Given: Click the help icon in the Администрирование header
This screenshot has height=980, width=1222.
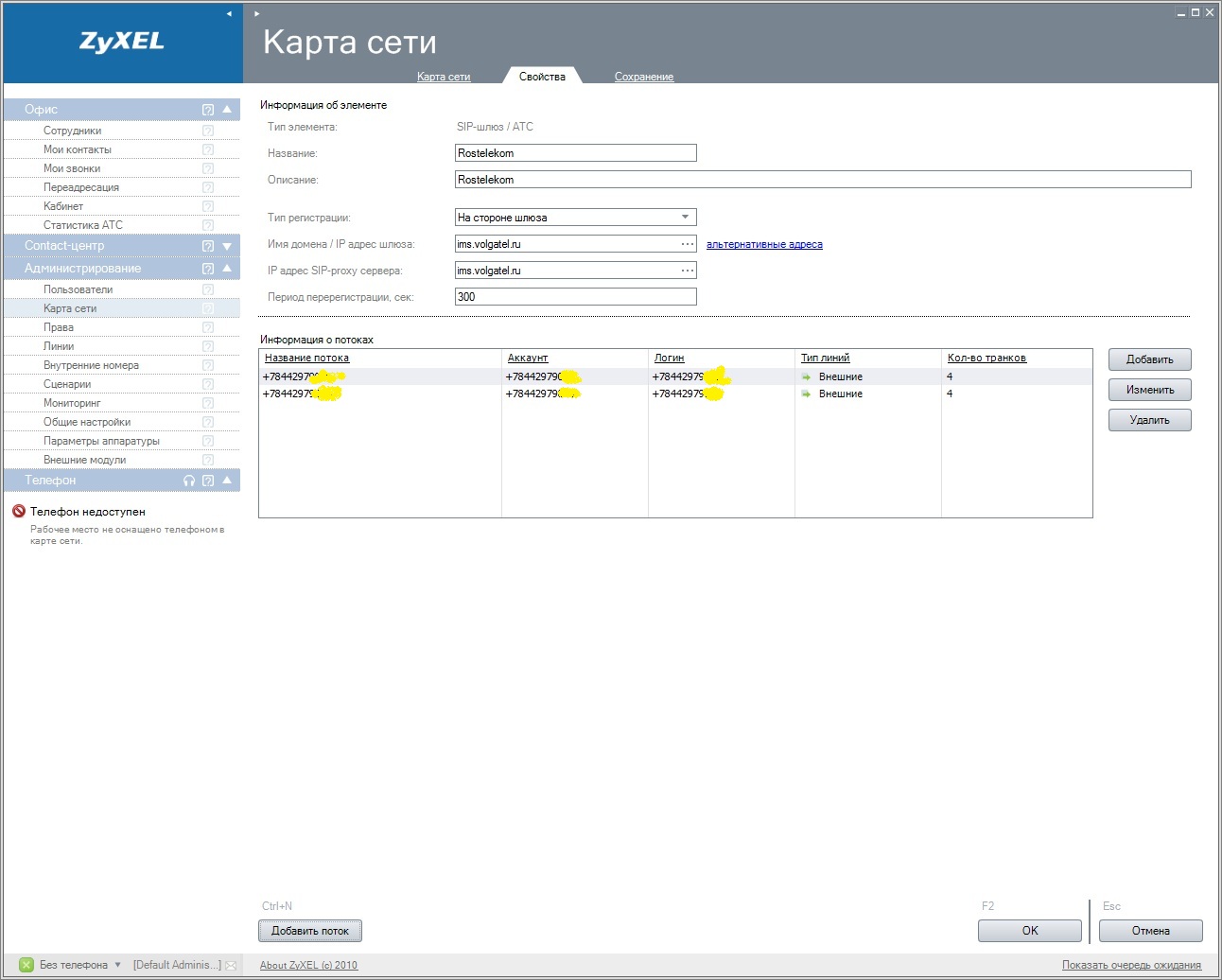Looking at the screenshot, I should 208,269.
